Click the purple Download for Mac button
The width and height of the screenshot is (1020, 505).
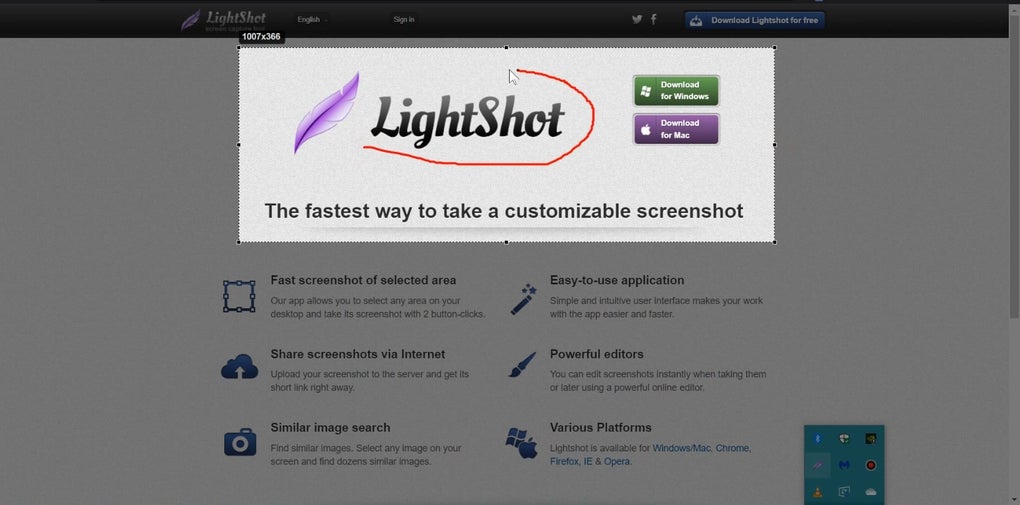676,129
